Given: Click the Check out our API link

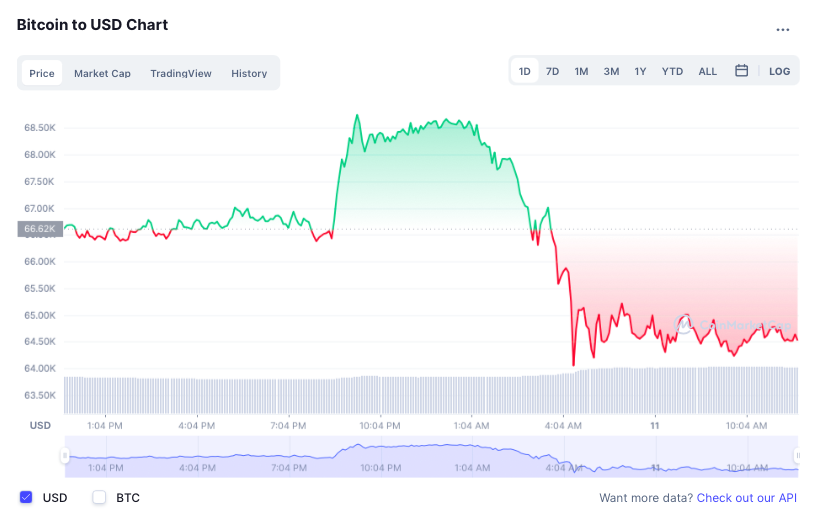Looking at the screenshot, I should [x=748, y=497].
